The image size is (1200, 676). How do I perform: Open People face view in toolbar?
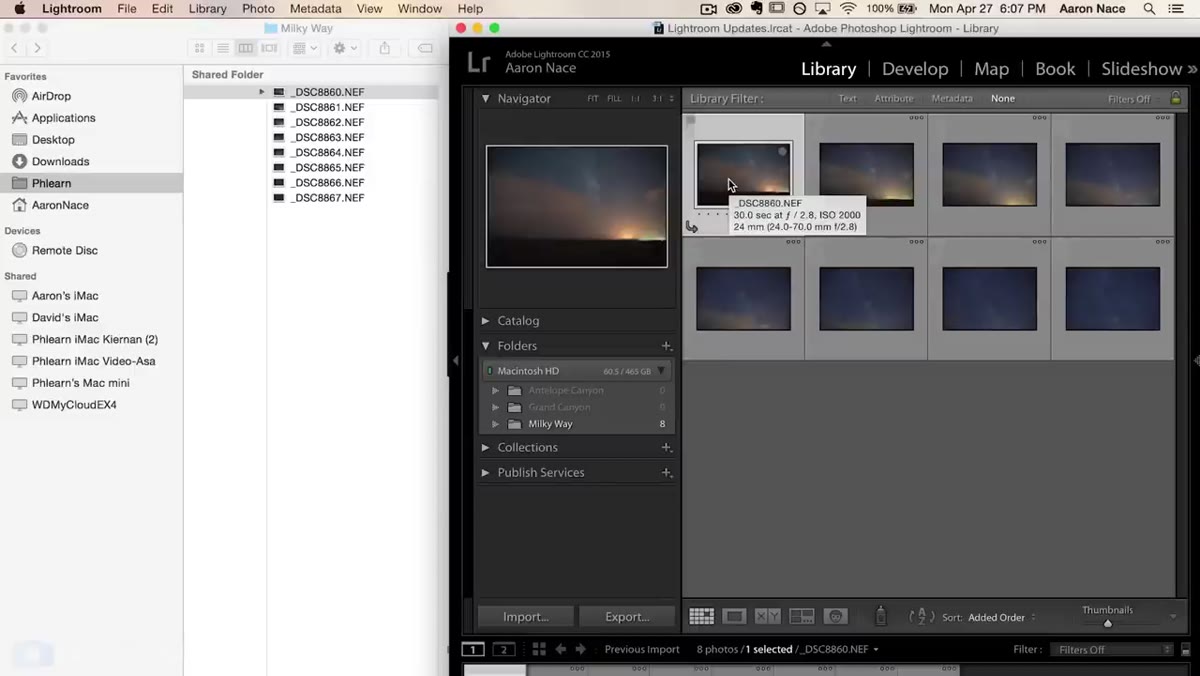click(x=836, y=617)
